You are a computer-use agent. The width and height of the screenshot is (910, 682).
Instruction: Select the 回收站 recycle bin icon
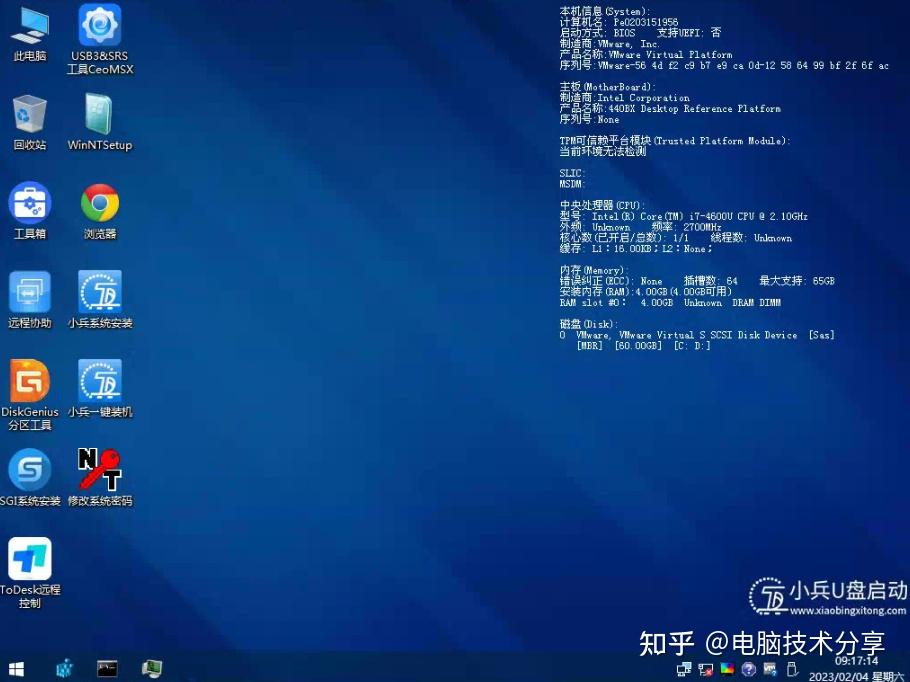(x=30, y=122)
